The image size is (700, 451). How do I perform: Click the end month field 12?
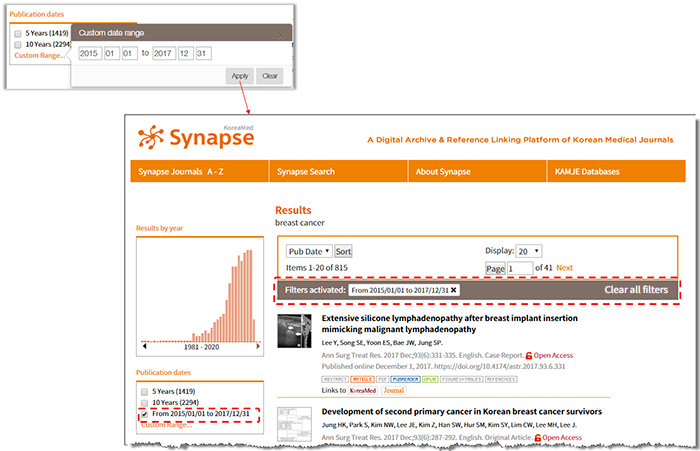tap(186, 53)
